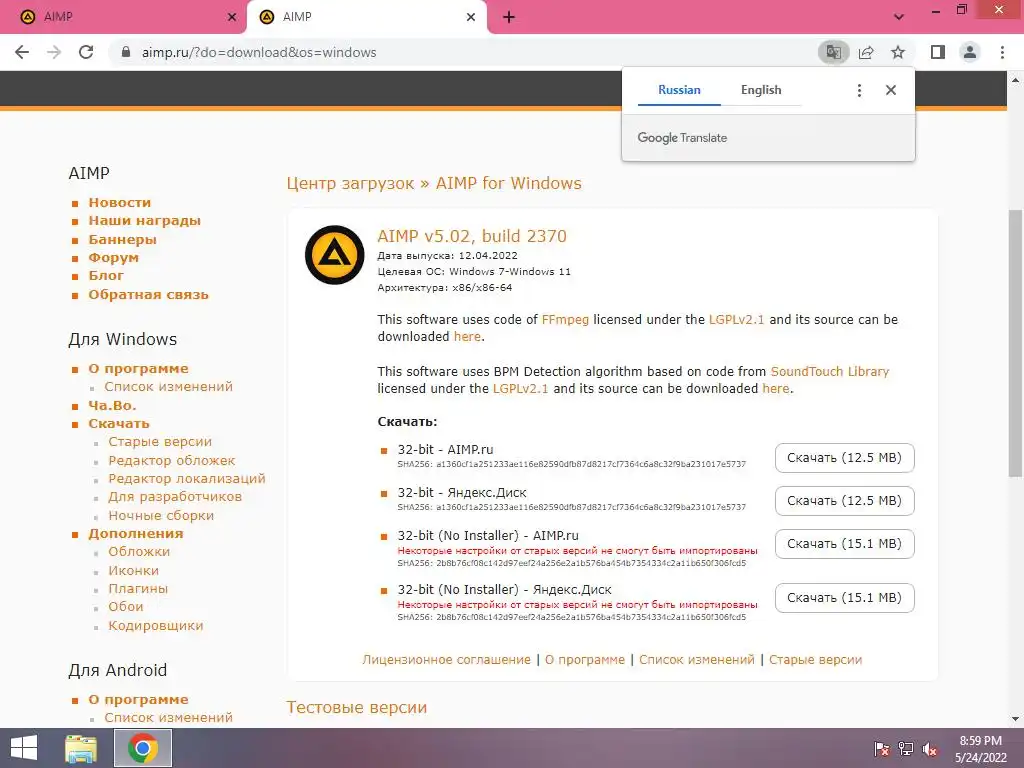The height and width of the screenshot is (768, 1024).
Task: Click the Chrome taskbar icon
Action: coord(143,748)
